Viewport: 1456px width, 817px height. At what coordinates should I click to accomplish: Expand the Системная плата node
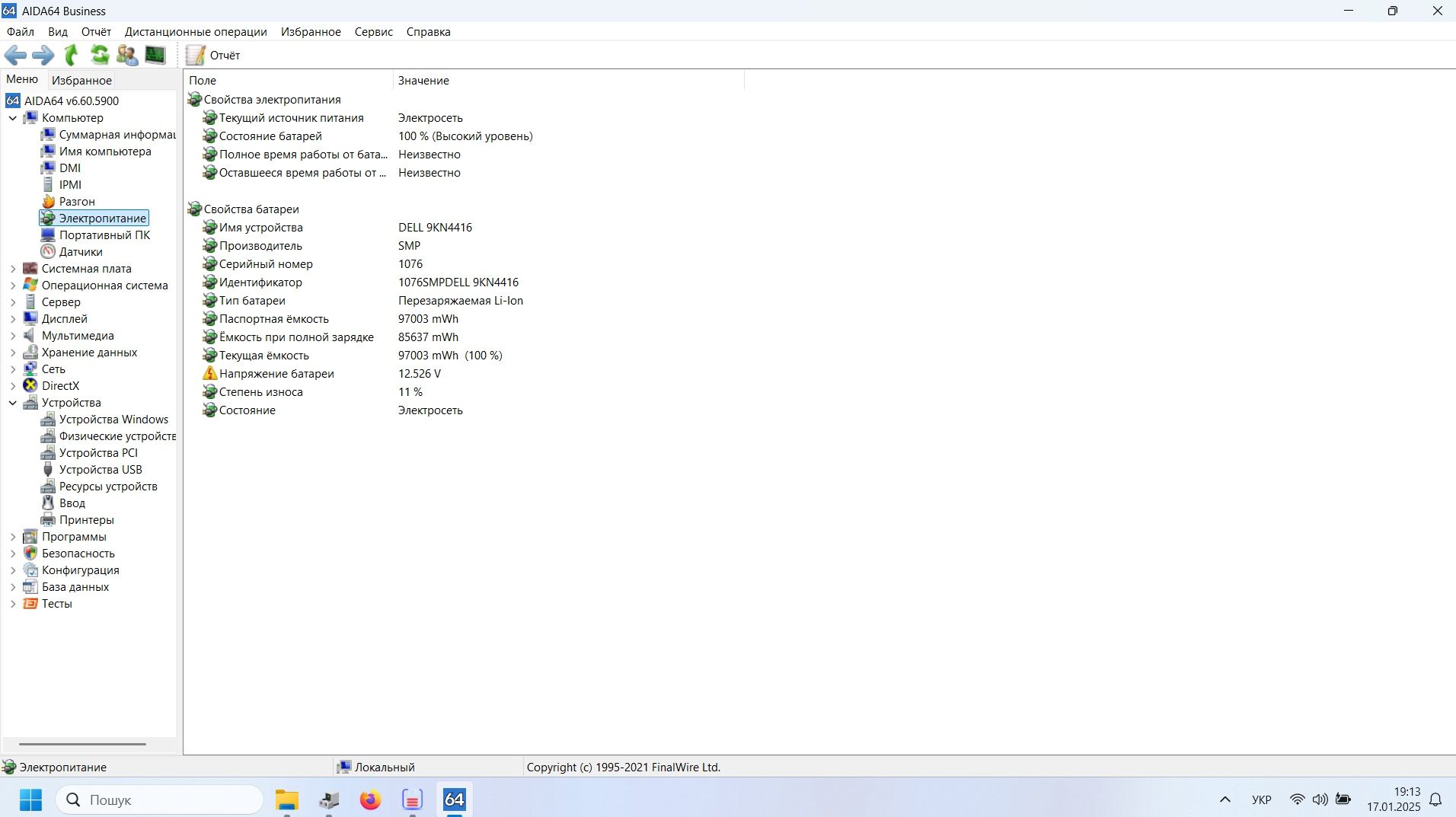click(x=13, y=269)
